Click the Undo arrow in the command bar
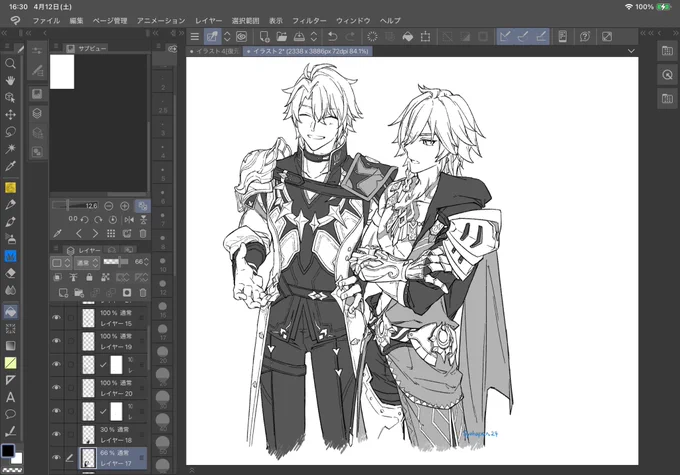Image resolution: width=680 pixels, height=475 pixels. [x=333, y=37]
